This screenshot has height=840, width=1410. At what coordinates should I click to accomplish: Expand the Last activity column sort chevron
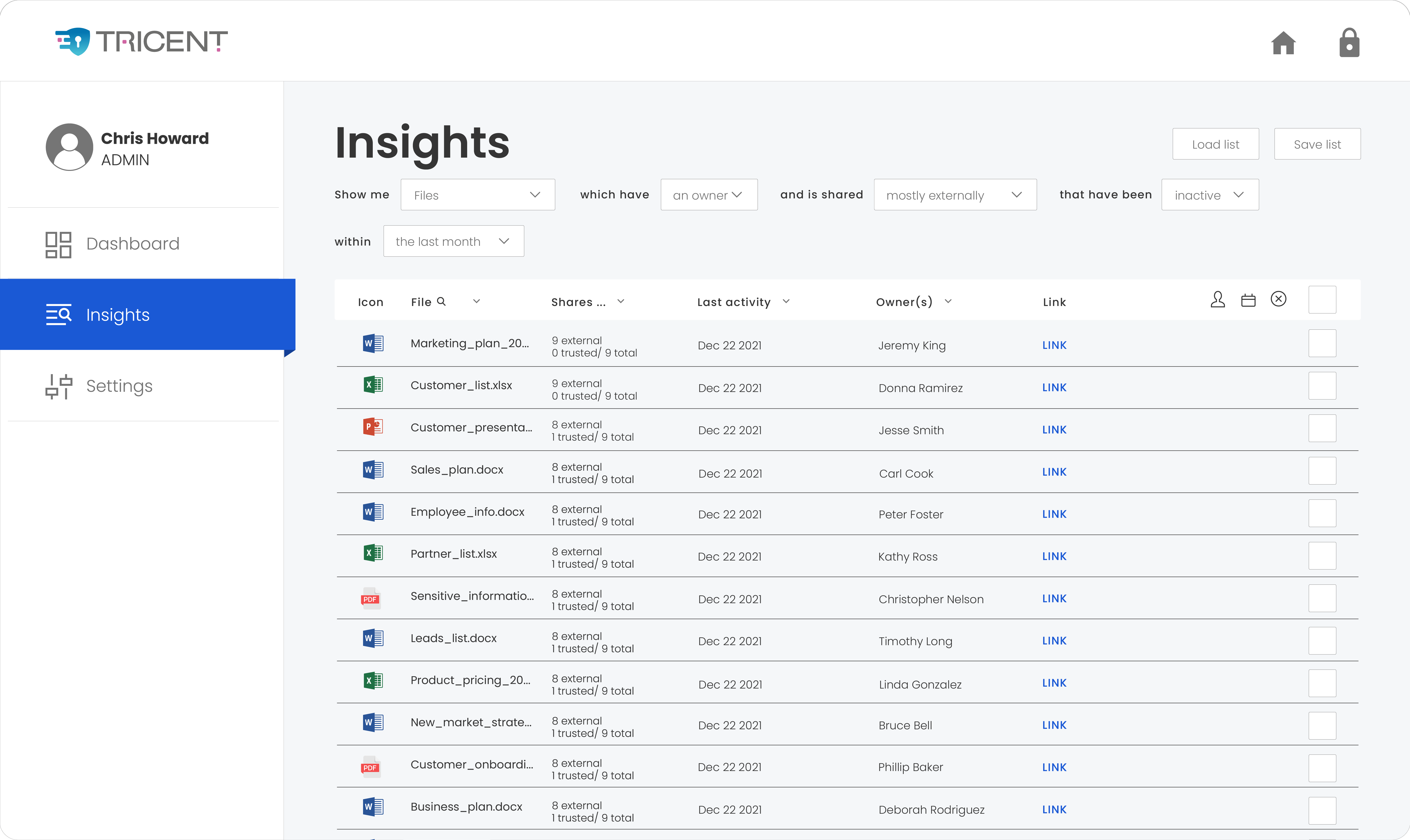coord(786,301)
